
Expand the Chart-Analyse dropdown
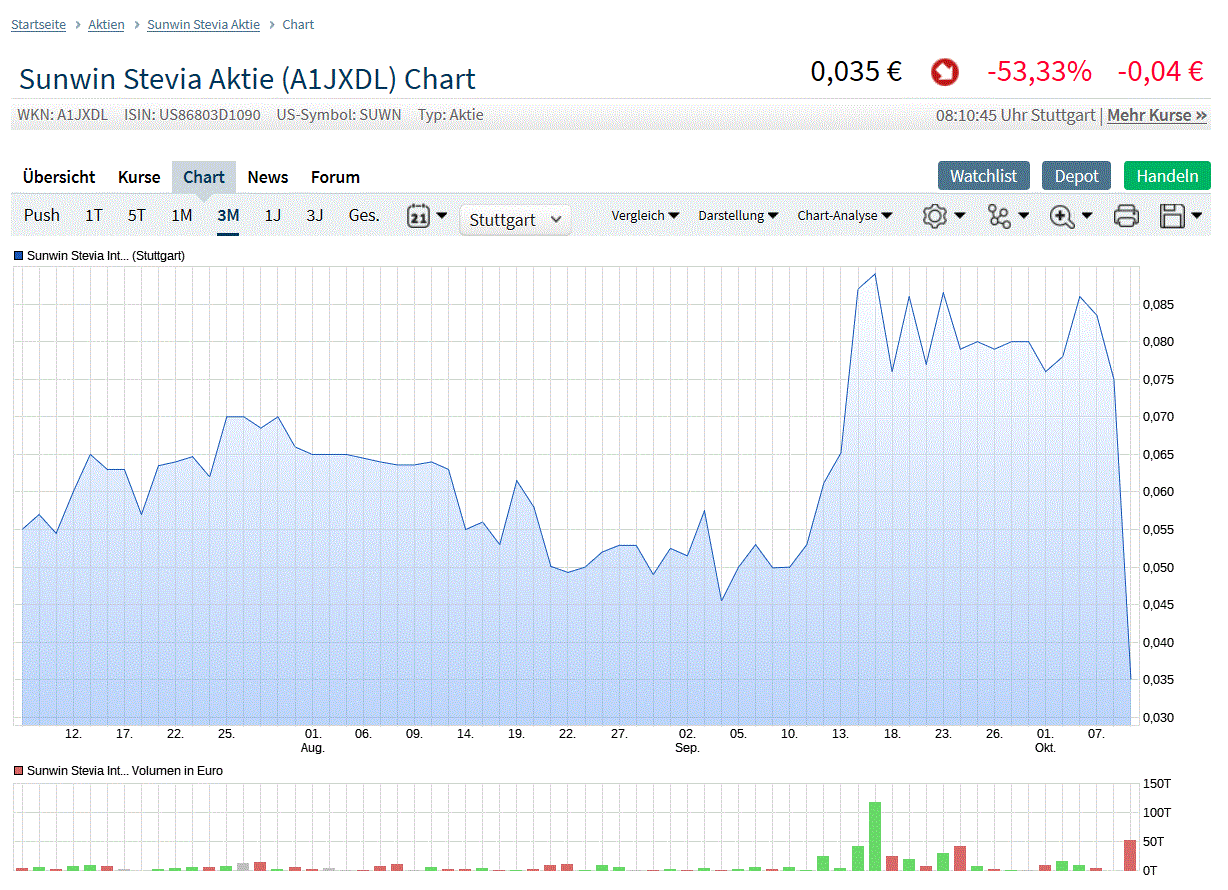pyautogui.click(x=844, y=215)
